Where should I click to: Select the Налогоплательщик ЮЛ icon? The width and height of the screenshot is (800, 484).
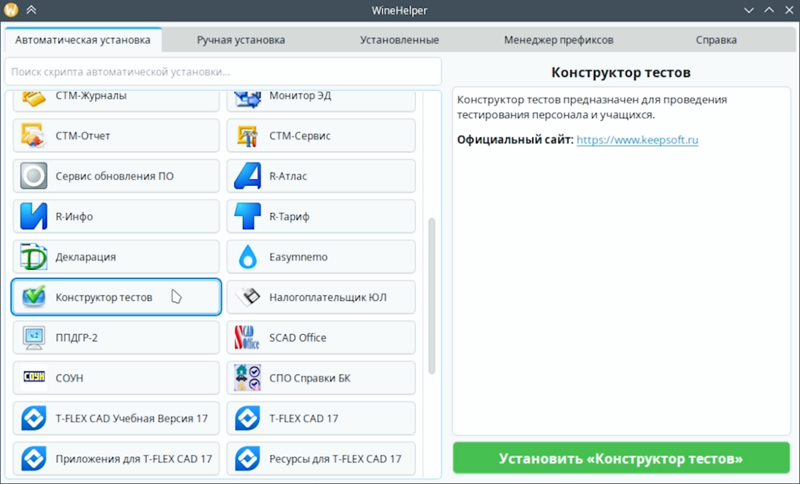tap(247, 297)
